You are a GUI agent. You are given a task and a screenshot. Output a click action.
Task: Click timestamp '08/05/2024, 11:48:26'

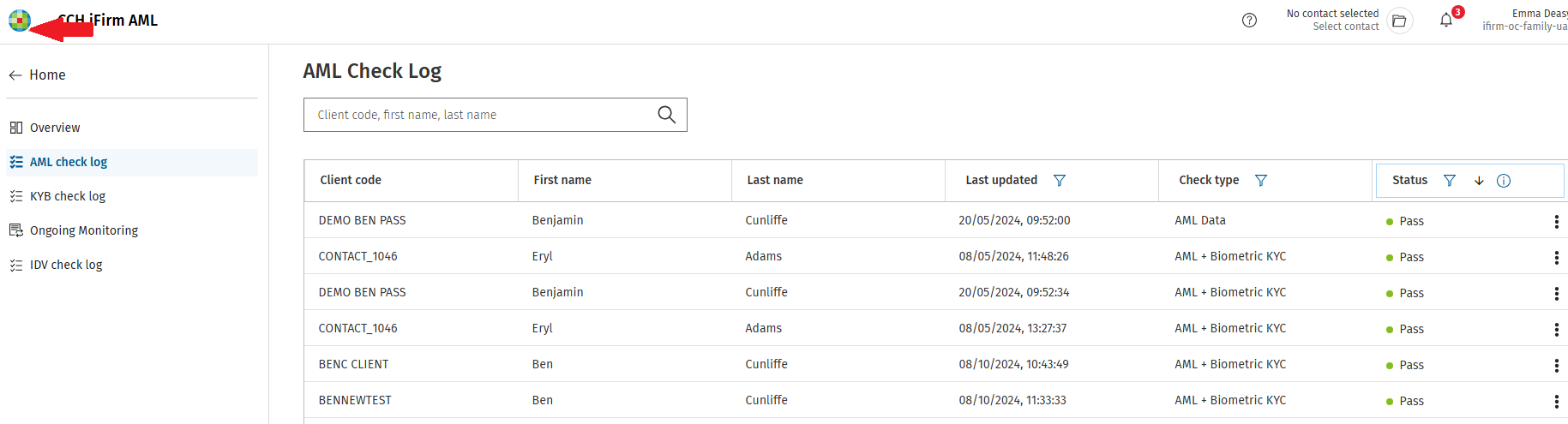tap(1013, 256)
